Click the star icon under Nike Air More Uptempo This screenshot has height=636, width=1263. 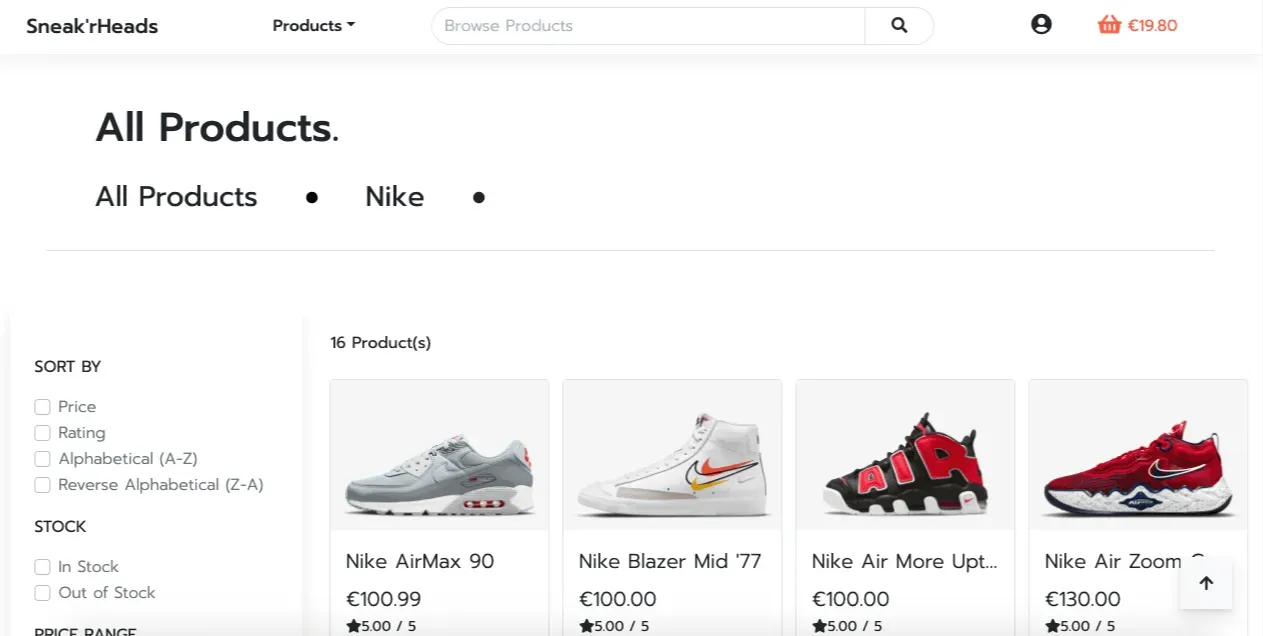pyautogui.click(x=819, y=626)
